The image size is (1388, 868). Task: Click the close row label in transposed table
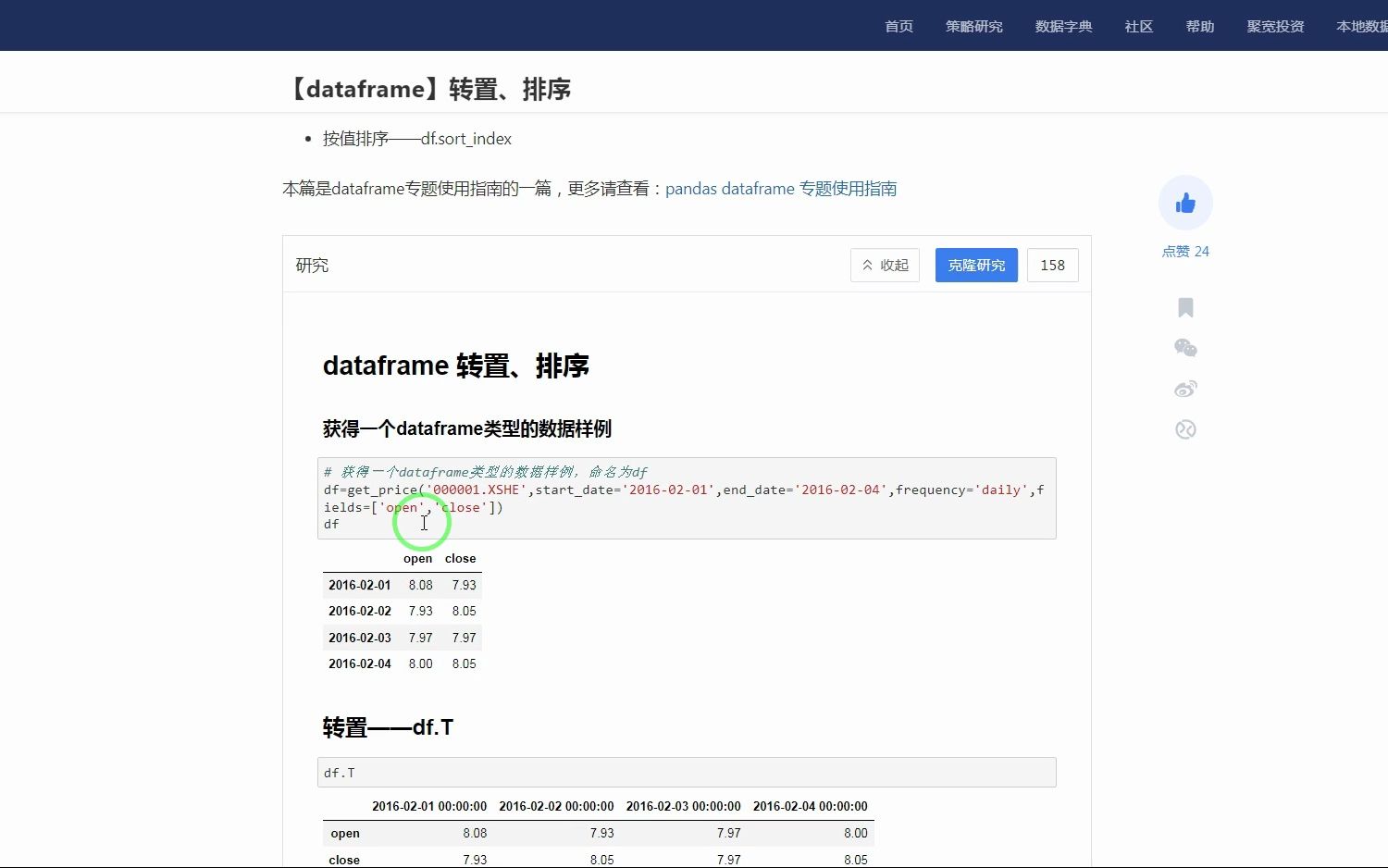pos(344,860)
